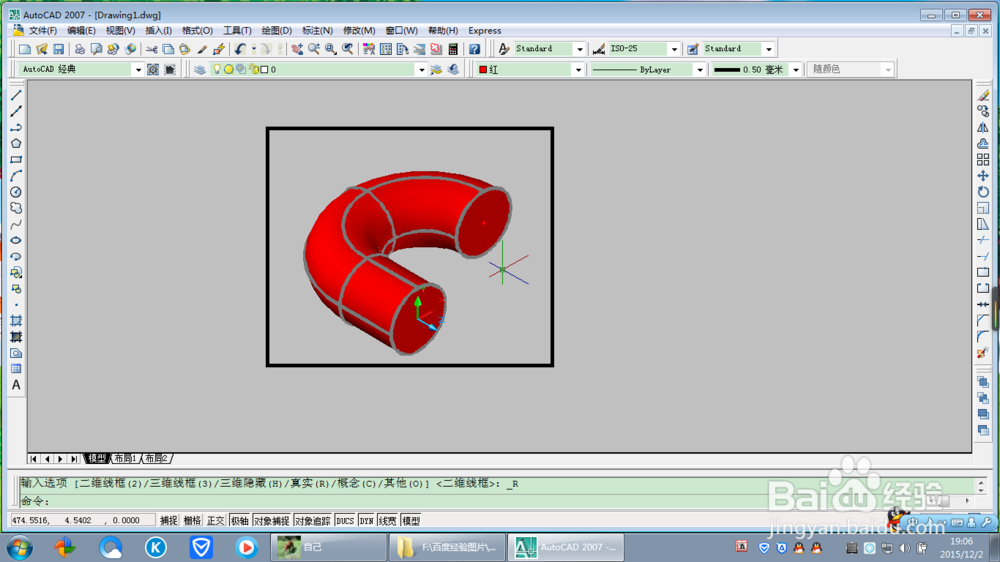Click the last-tab navigation arrow button
This screenshot has height=562, width=1000.
point(74,459)
